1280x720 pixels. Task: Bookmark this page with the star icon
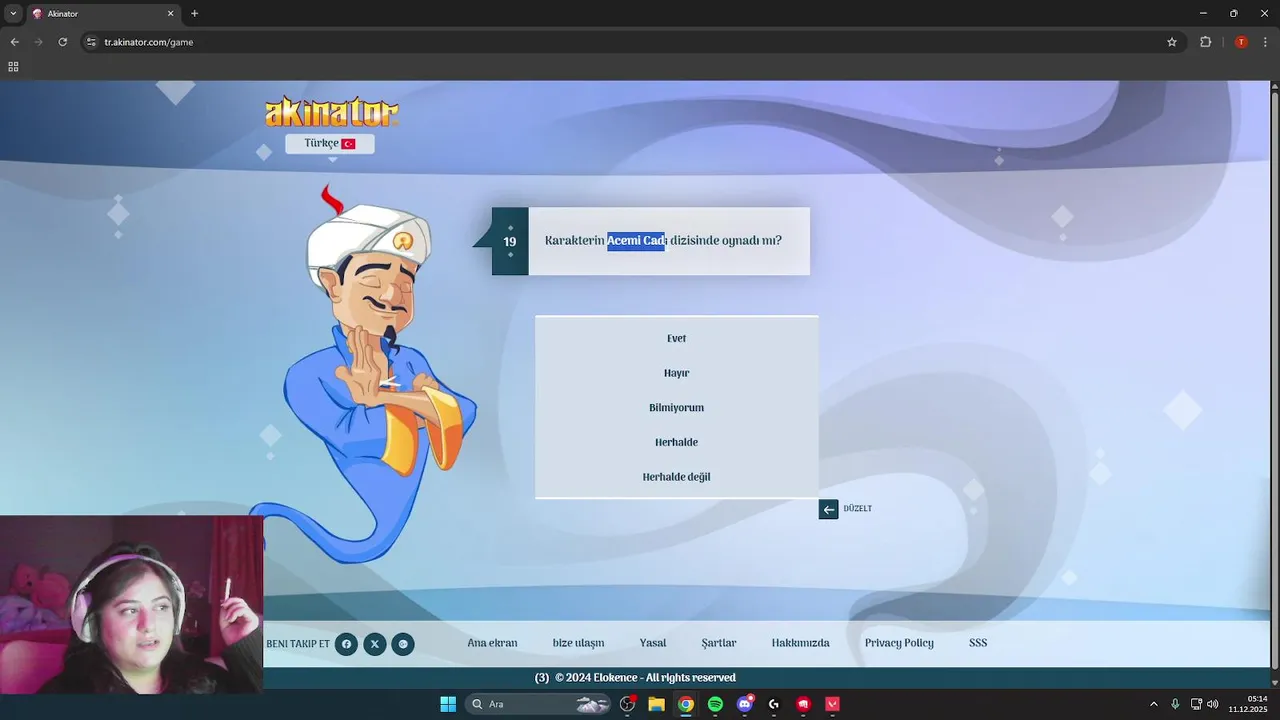[x=1172, y=42]
